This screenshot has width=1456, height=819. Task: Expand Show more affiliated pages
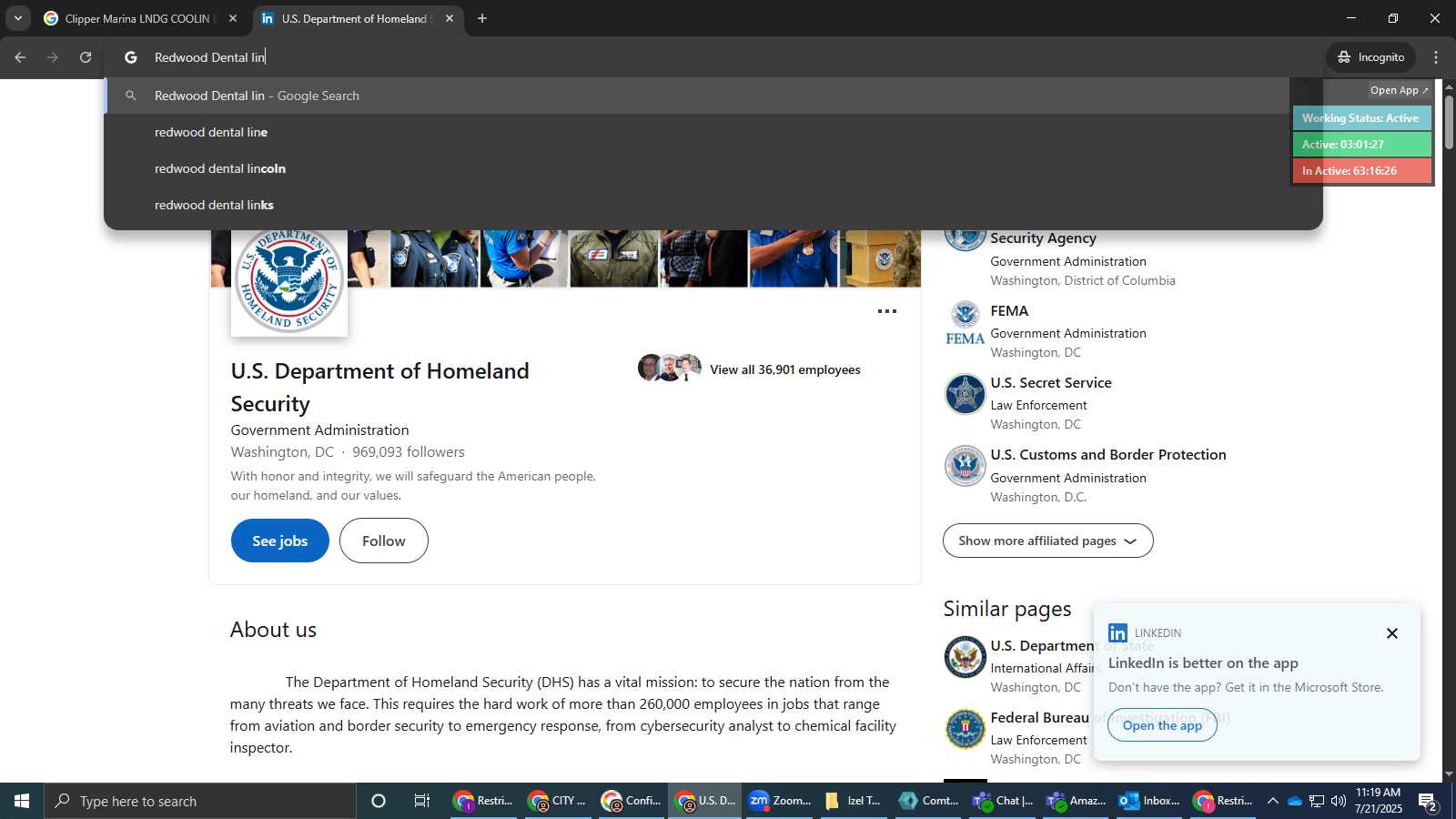click(1047, 541)
